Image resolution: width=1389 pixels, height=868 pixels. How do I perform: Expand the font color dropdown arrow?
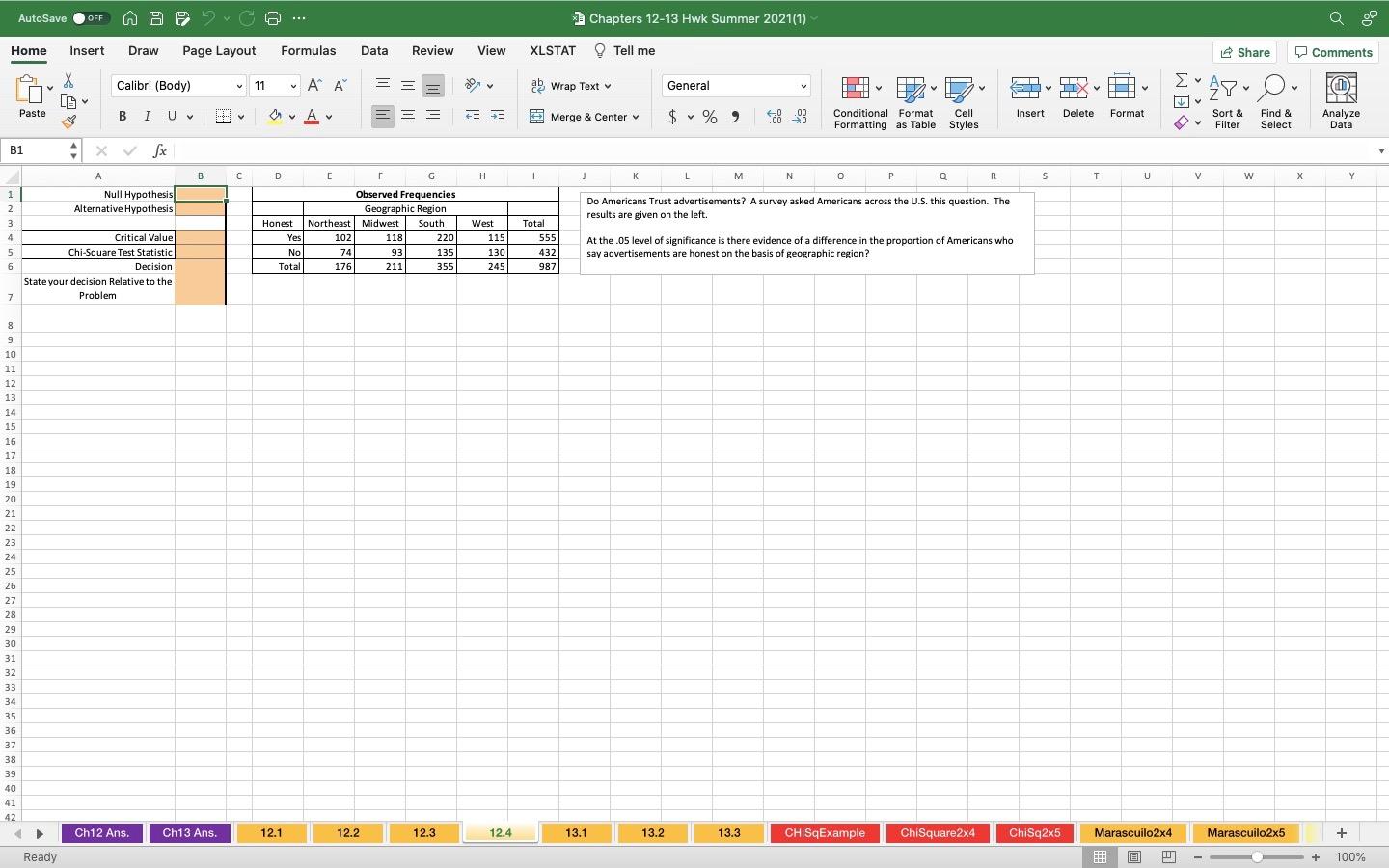(x=329, y=118)
